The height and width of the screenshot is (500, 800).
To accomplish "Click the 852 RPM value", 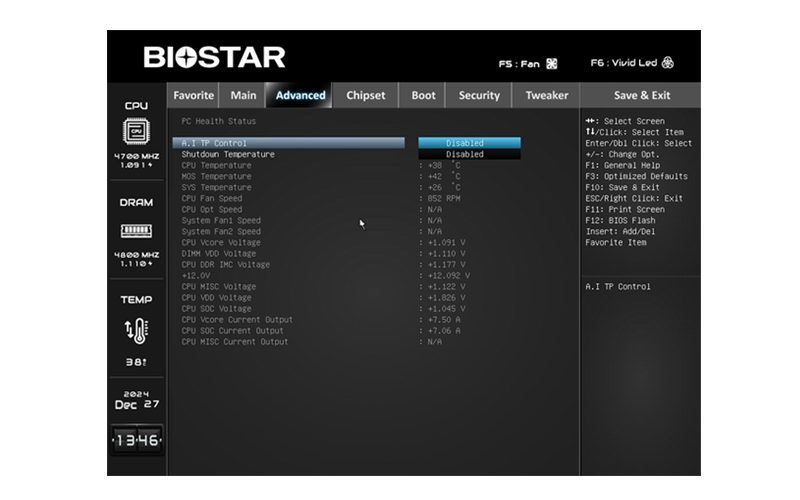I will (x=444, y=198).
